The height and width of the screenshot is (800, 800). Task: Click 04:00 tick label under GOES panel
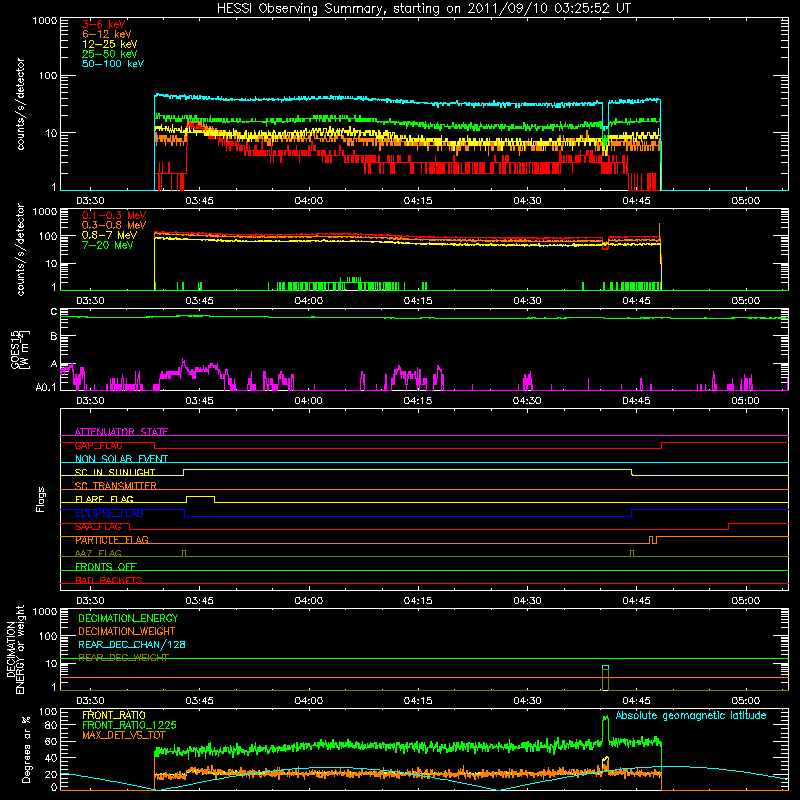click(309, 401)
